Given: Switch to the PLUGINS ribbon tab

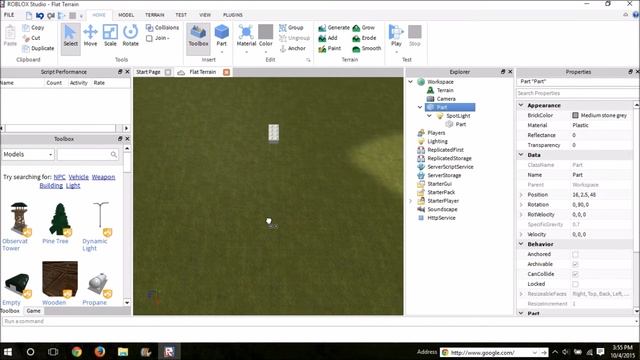Looking at the screenshot, I should pyautogui.click(x=233, y=15).
